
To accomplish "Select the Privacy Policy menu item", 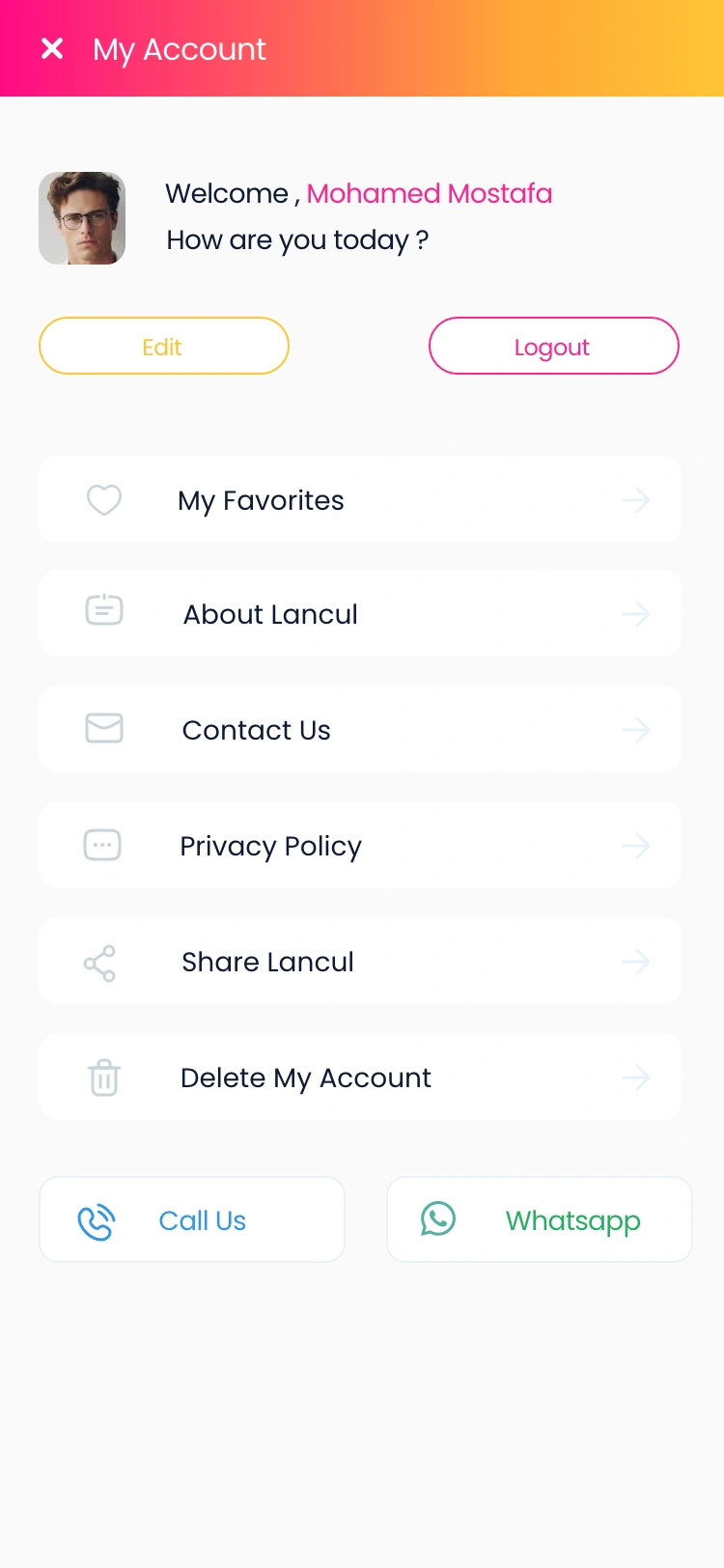I will click(x=270, y=846).
